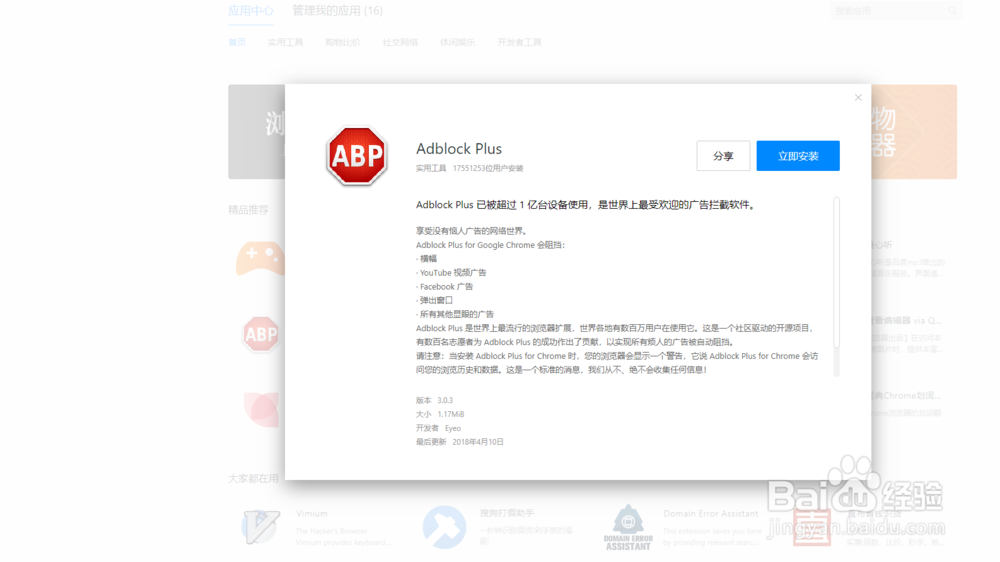Click the 17551253位用户安装 install count
This screenshot has height=562, width=1000.
[488, 168]
